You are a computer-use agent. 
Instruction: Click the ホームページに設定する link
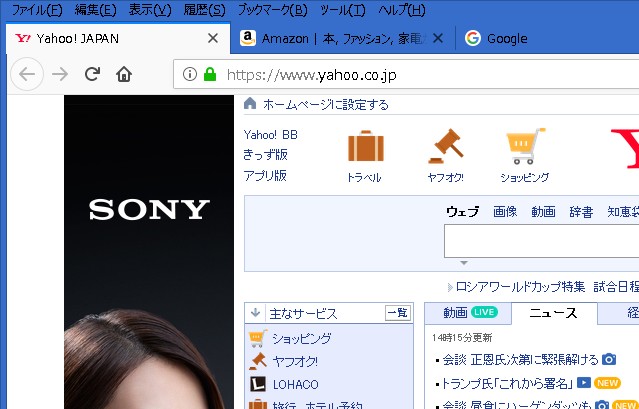tap(326, 105)
